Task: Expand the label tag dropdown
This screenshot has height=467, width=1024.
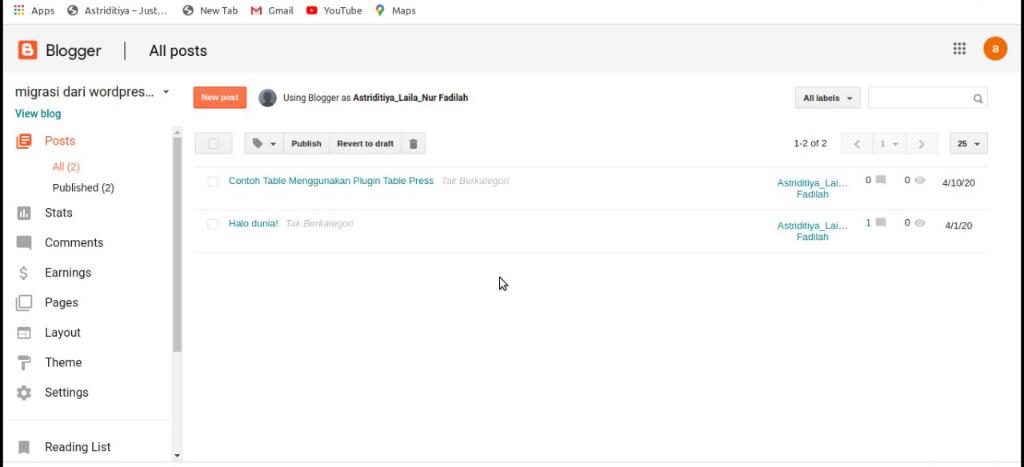Action: tap(264, 144)
